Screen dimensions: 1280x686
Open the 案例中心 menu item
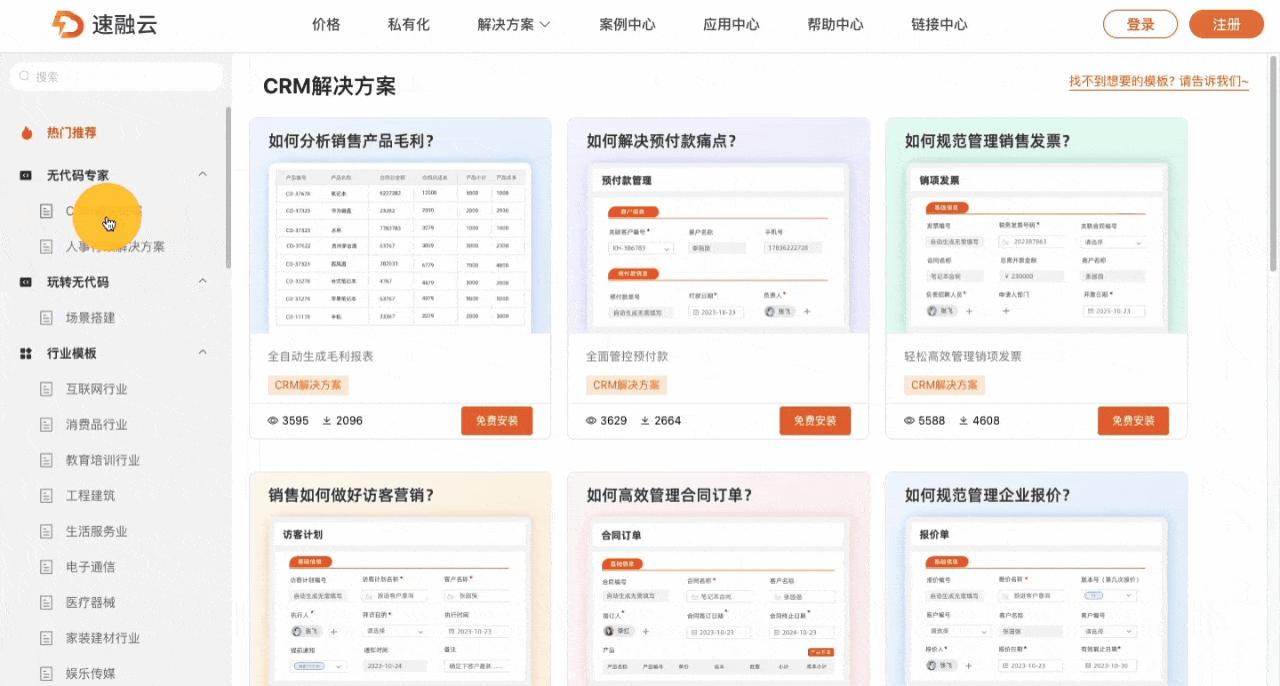pyautogui.click(x=627, y=25)
